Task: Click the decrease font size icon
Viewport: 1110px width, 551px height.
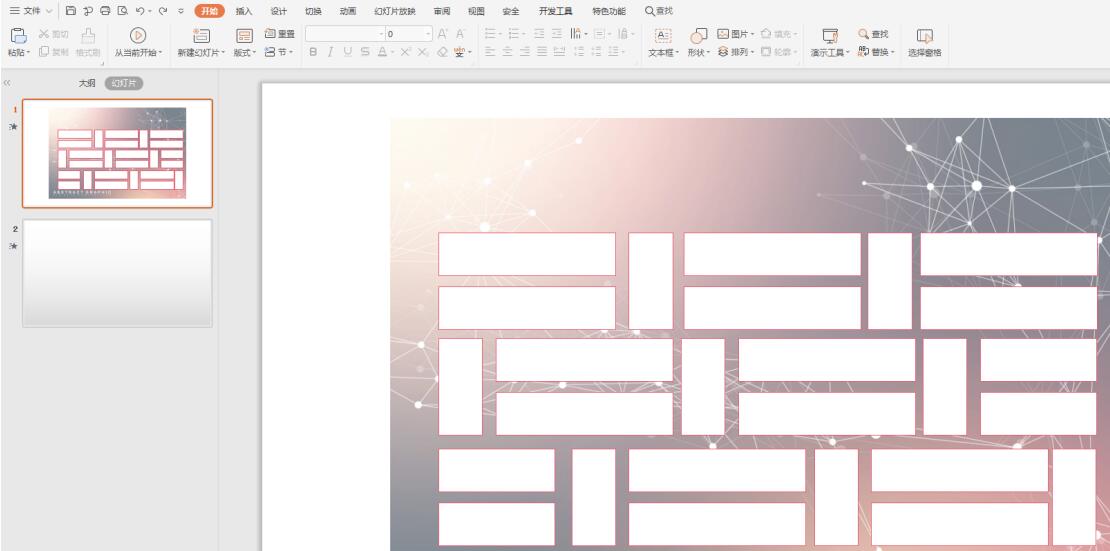Action: [460, 34]
